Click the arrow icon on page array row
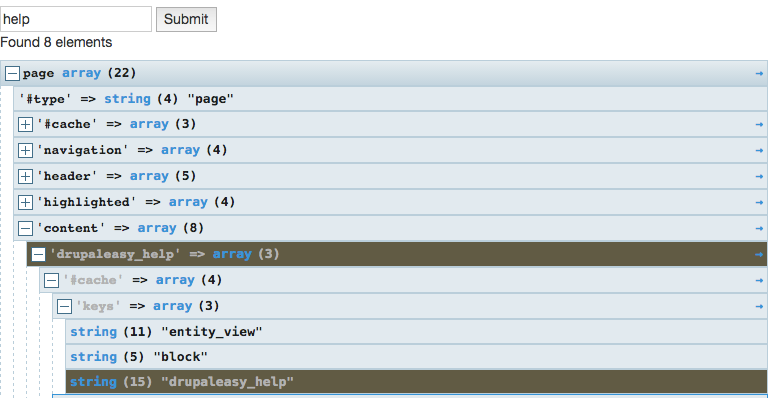This screenshot has width=768, height=398. [759, 73]
